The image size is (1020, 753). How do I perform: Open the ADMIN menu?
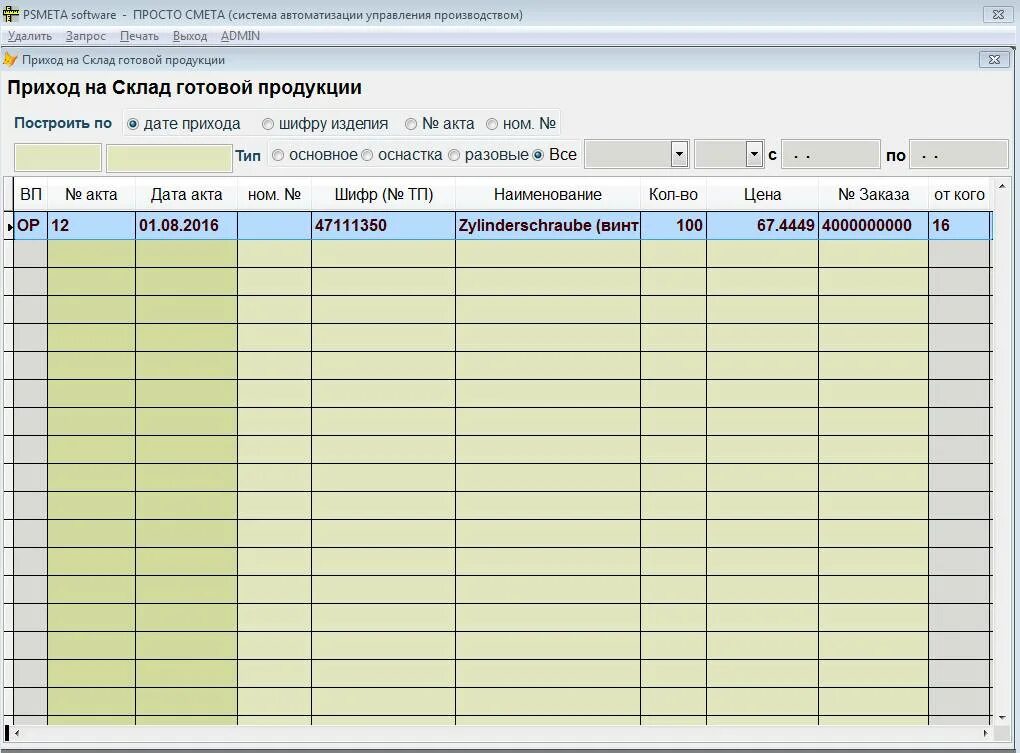(x=240, y=36)
